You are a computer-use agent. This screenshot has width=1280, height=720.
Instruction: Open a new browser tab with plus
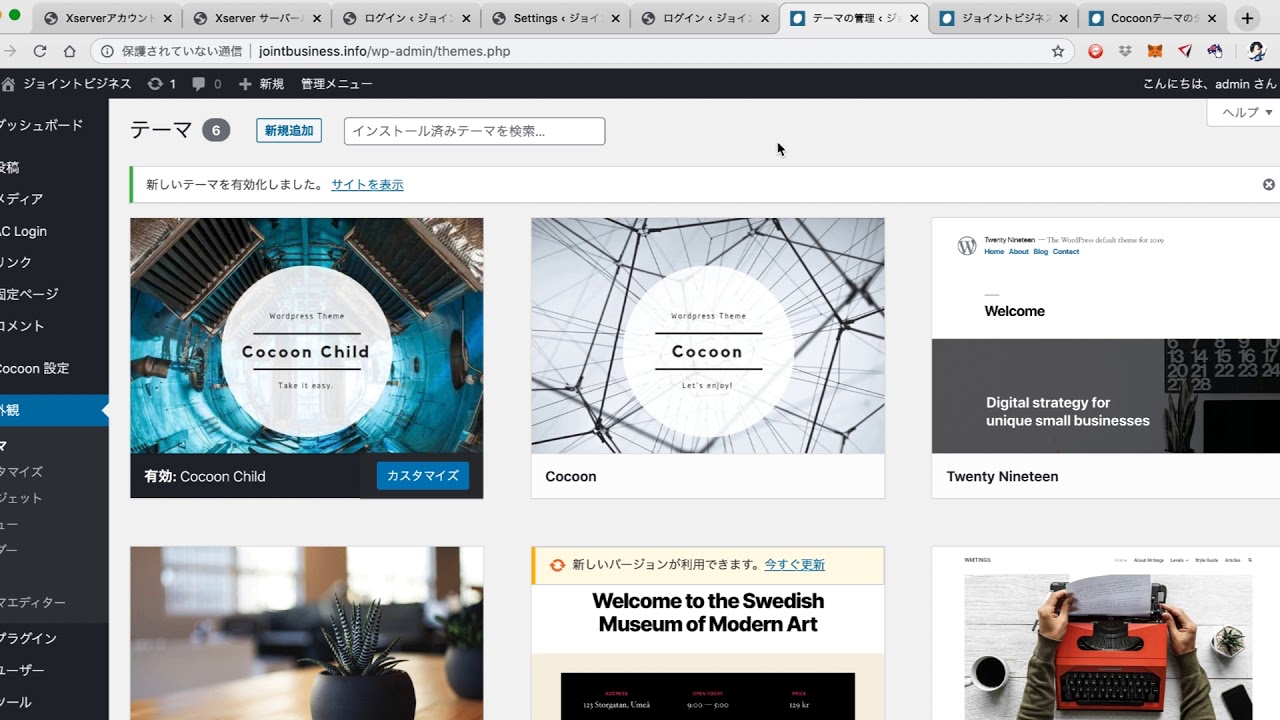click(x=1247, y=18)
